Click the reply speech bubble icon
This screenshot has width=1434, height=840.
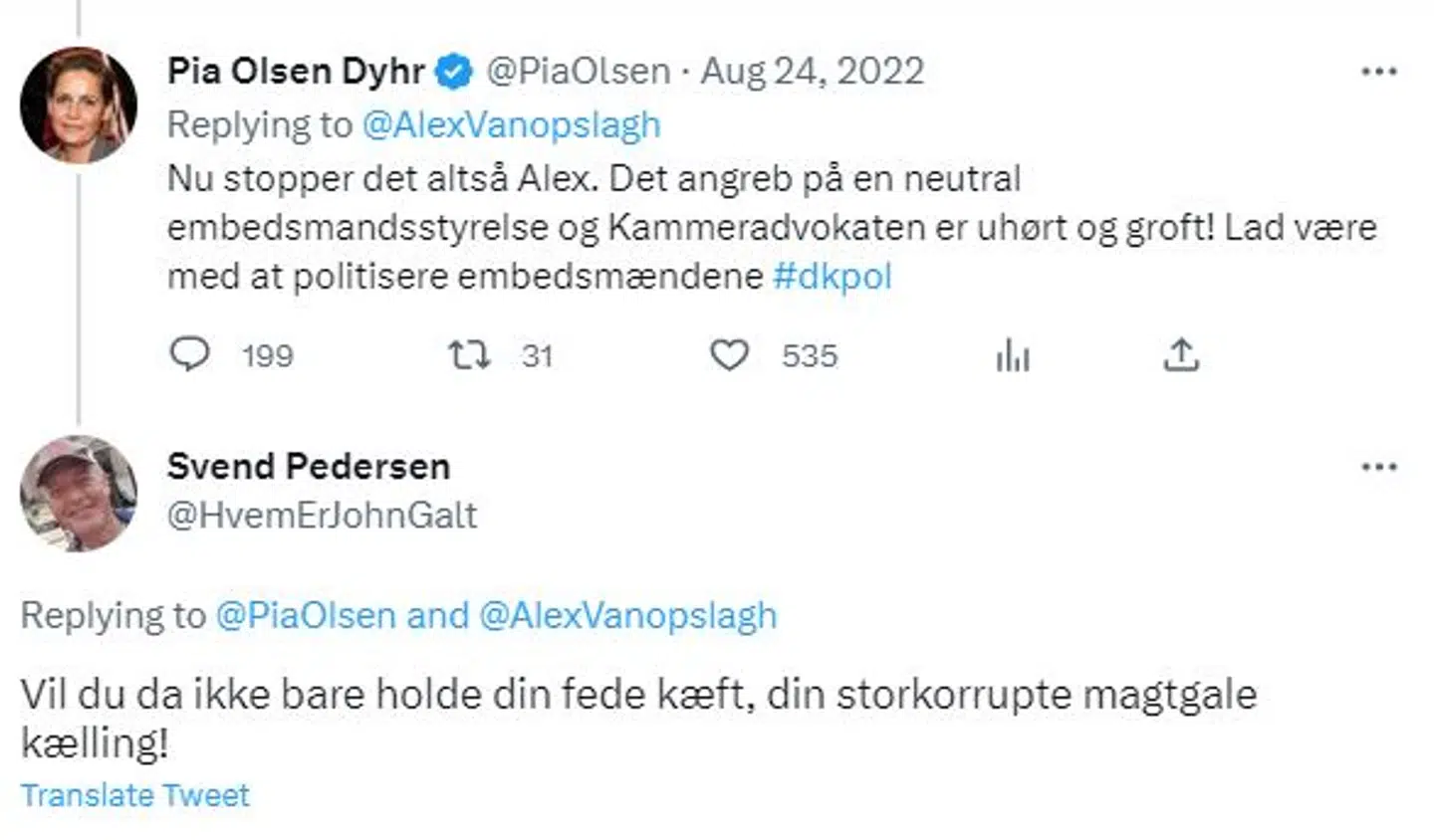pos(189,354)
